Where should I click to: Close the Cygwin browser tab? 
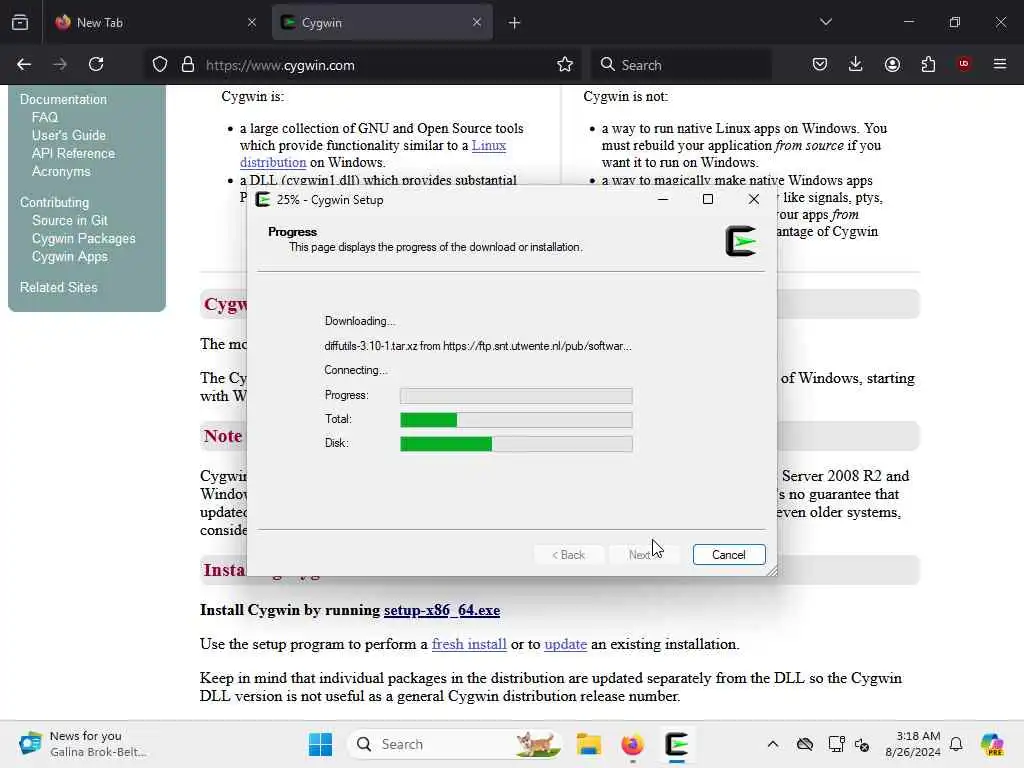pyautogui.click(x=477, y=22)
